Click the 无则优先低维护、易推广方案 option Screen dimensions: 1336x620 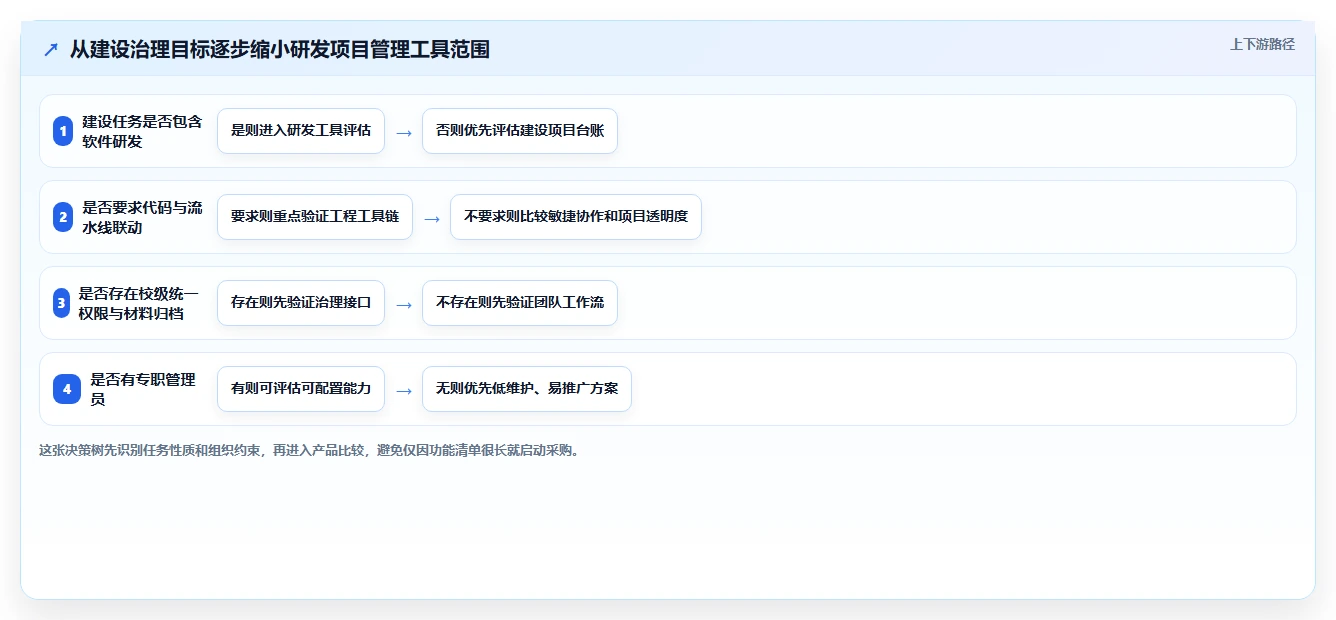pos(527,389)
